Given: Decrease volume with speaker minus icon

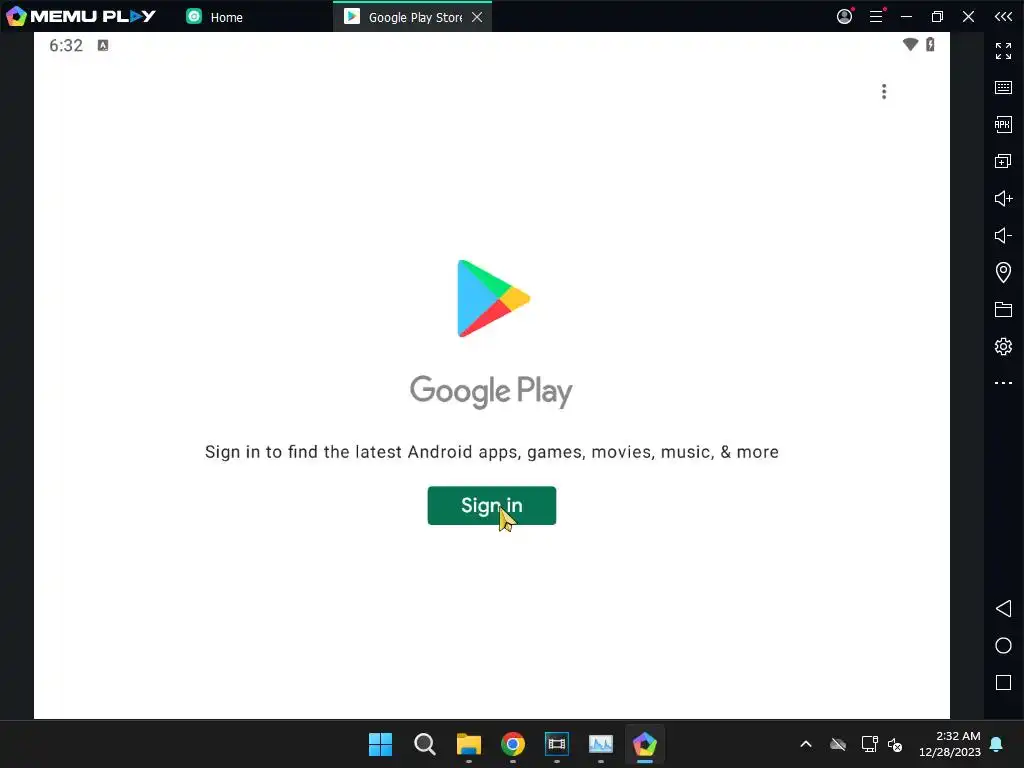Looking at the screenshot, I should coord(1003,235).
